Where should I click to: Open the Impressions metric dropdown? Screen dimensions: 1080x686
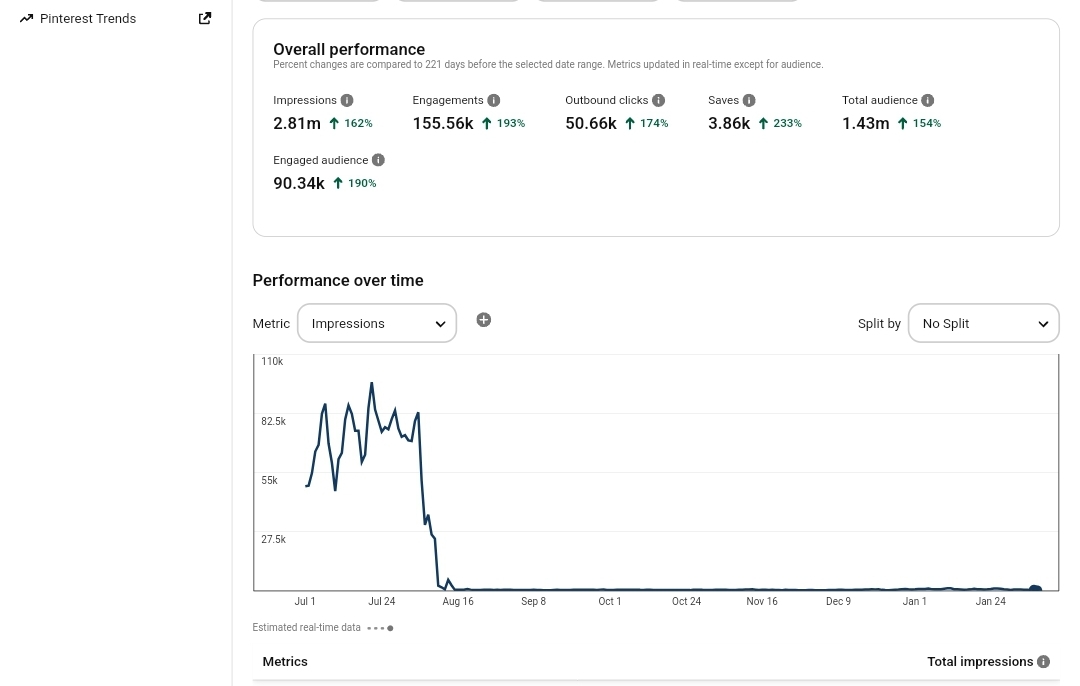coord(377,323)
